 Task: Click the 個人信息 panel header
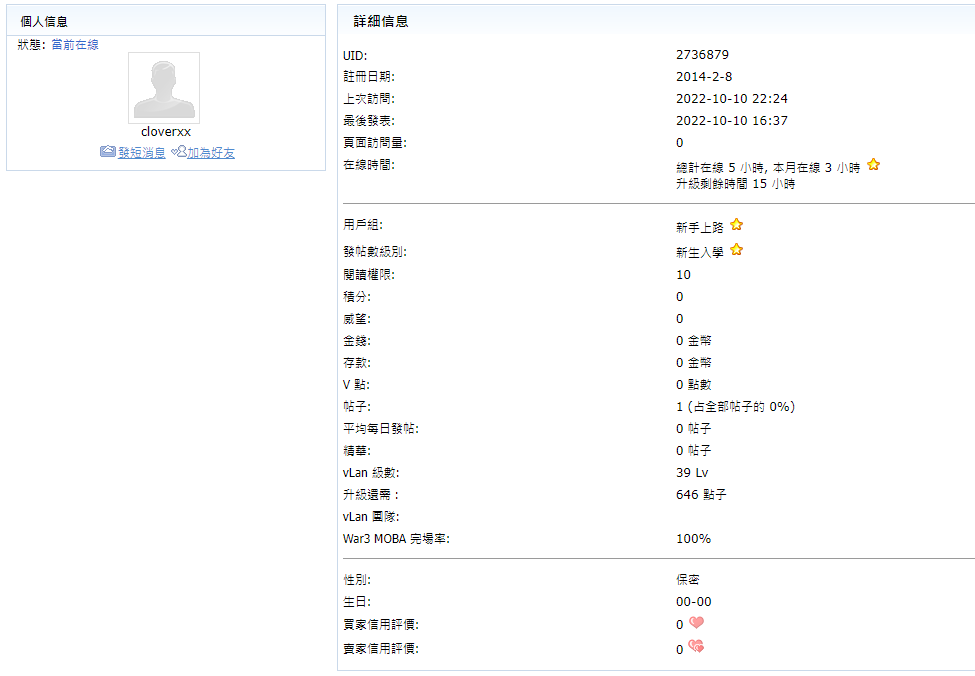pos(166,21)
